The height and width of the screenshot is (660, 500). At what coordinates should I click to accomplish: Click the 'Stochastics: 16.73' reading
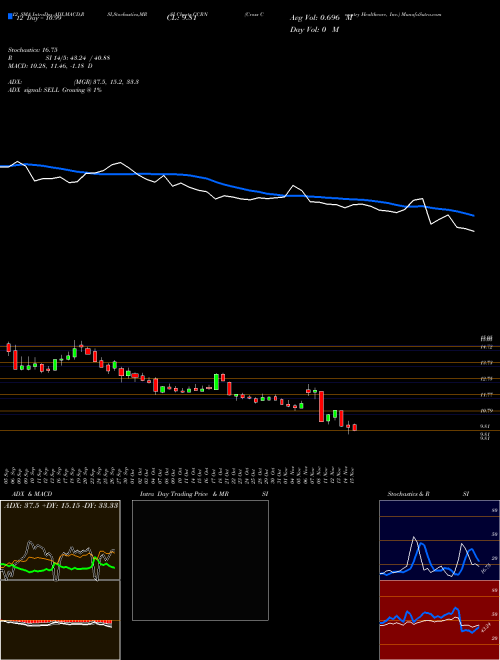[x=33, y=50]
